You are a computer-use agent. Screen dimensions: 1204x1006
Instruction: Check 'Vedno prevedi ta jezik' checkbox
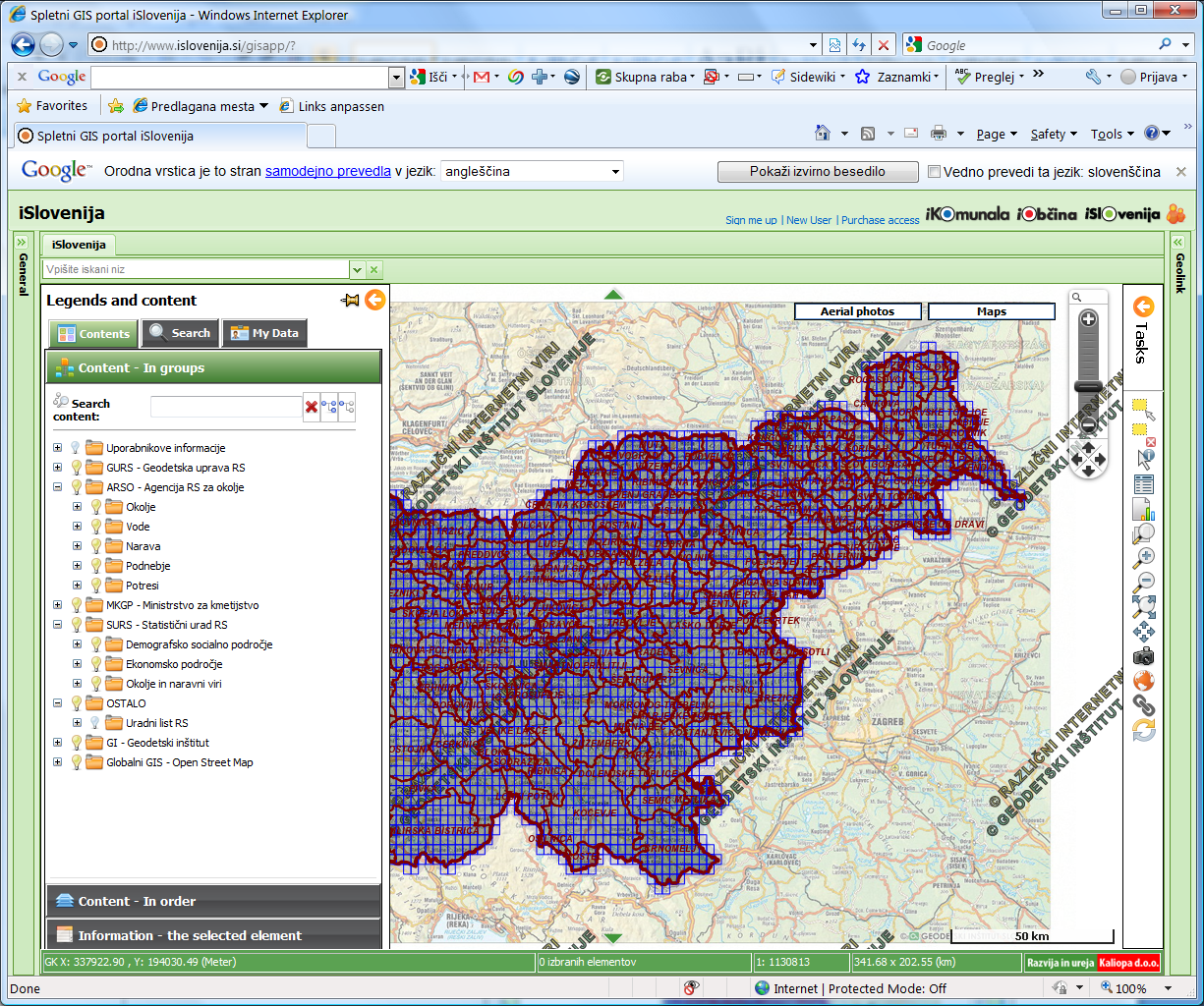(935, 172)
